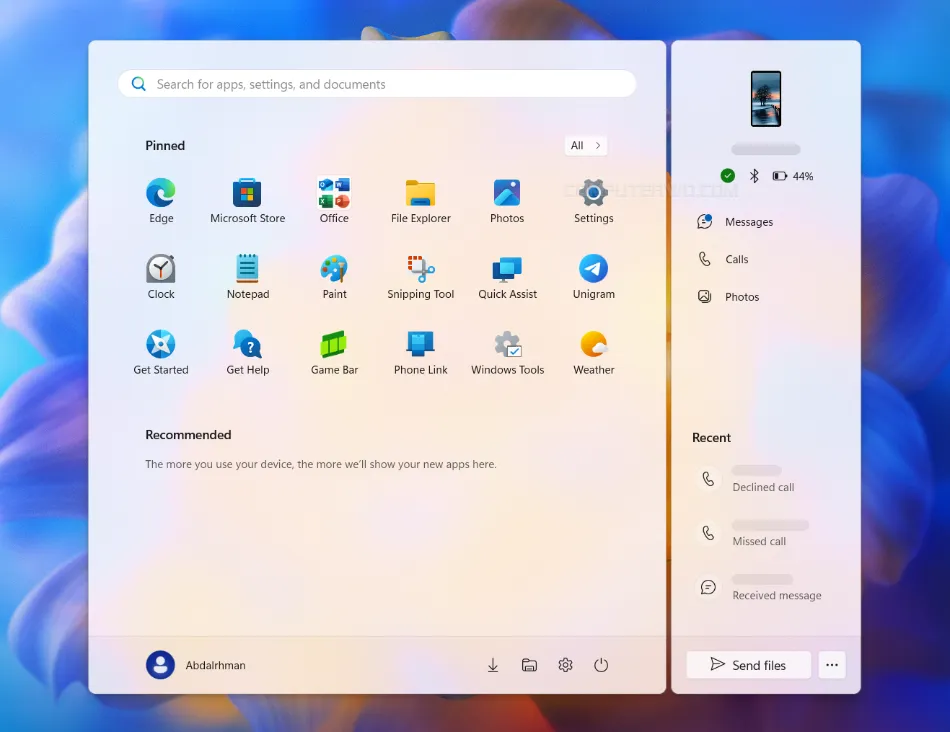950x732 pixels.
Task: Click the Pinned section heading
Action: point(165,145)
